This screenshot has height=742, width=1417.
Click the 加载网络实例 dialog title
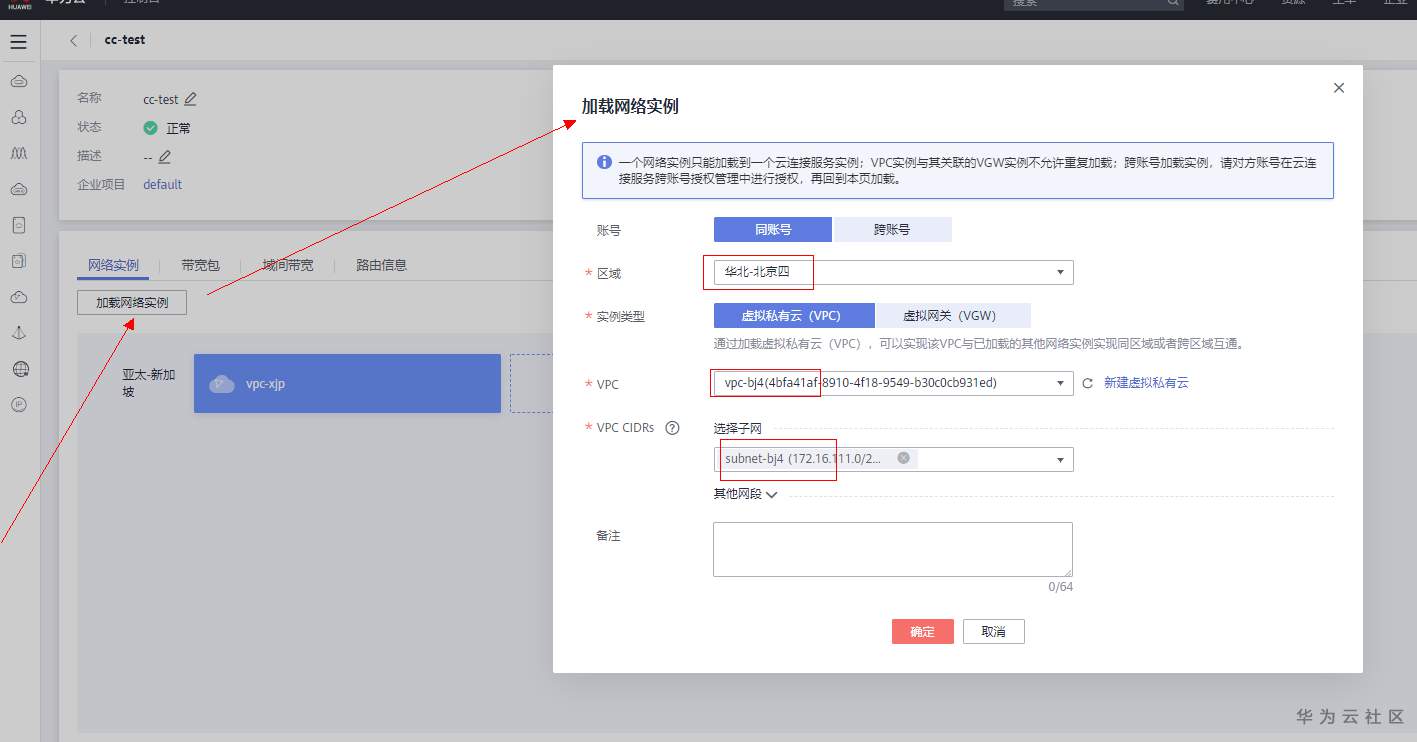click(x=630, y=106)
